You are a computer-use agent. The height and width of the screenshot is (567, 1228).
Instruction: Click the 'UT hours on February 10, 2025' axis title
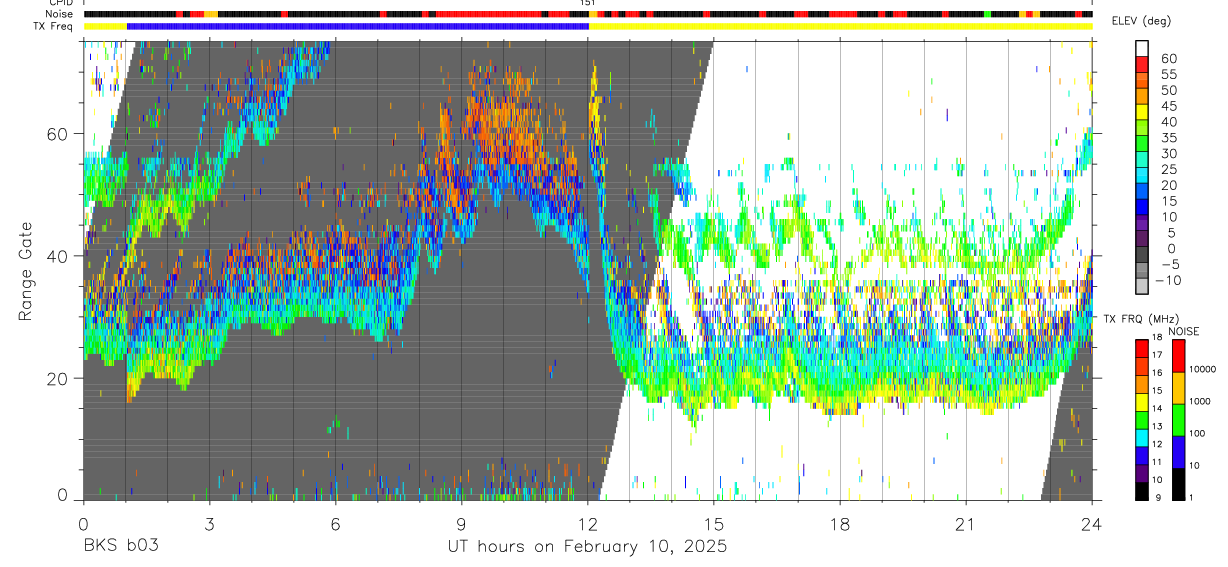(x=586, y=548)
